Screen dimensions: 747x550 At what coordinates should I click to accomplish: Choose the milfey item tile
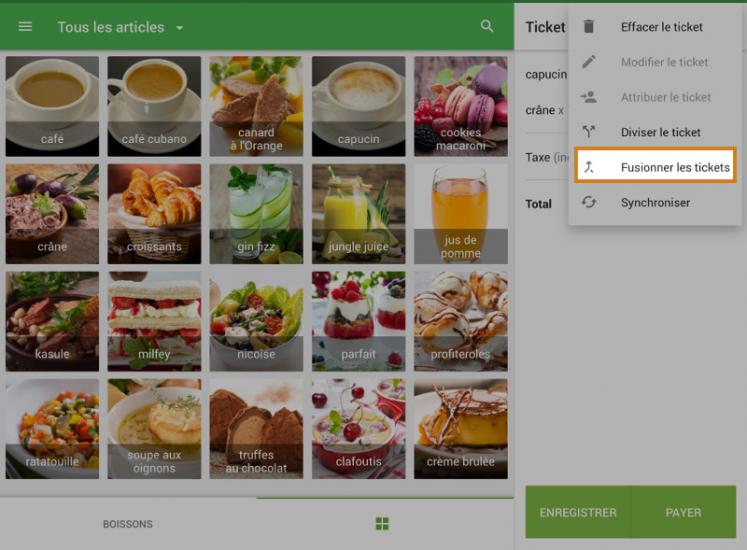point(154,321)
